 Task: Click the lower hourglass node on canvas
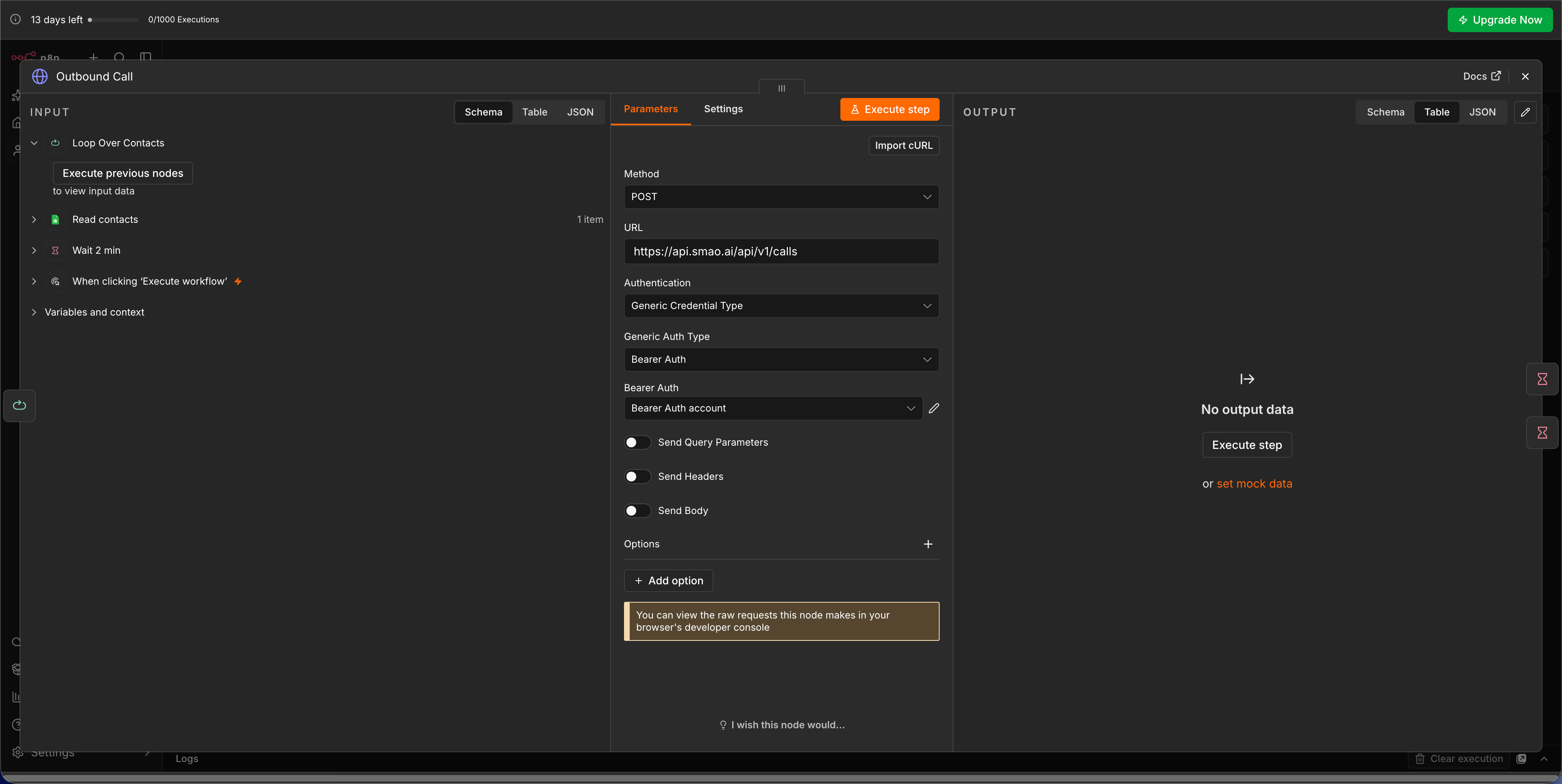(x=1542, y=432)
